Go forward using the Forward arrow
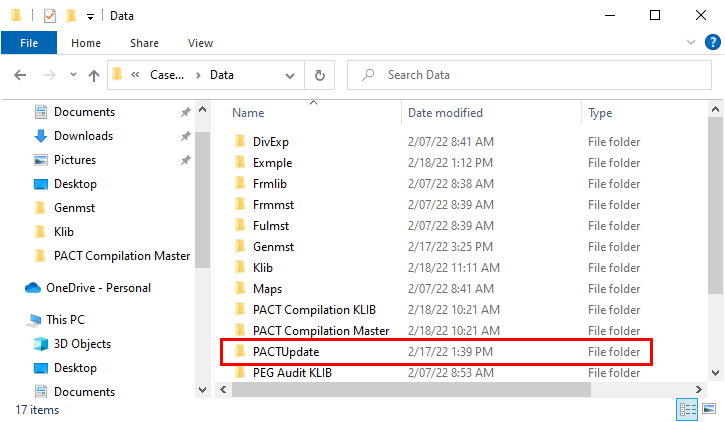This screenshot has height=422, width=725. pyautogui.click(x=49, y=75)
